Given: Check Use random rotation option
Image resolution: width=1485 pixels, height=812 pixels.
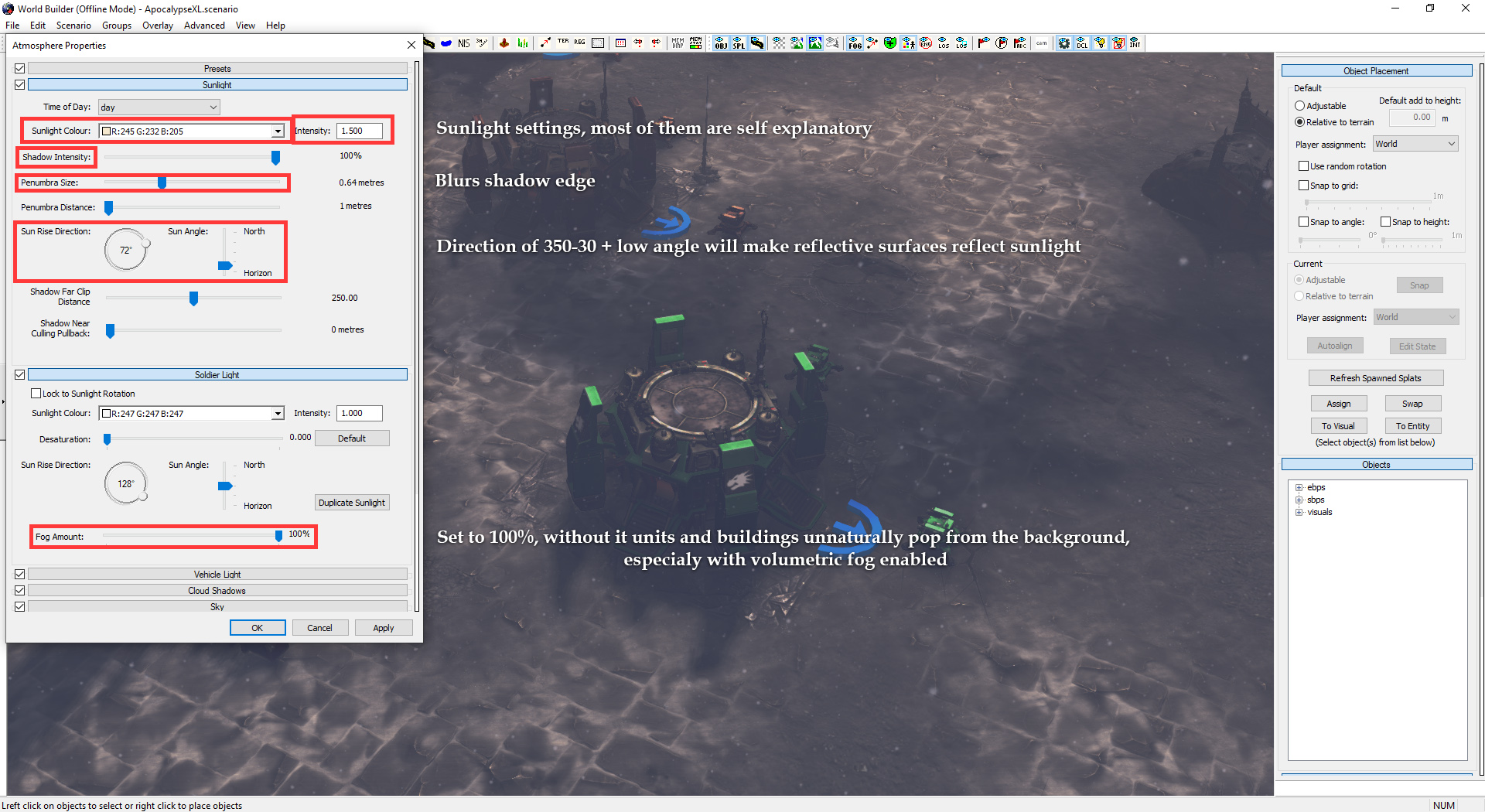Looking at the screenshot, I should (1303, 166).
